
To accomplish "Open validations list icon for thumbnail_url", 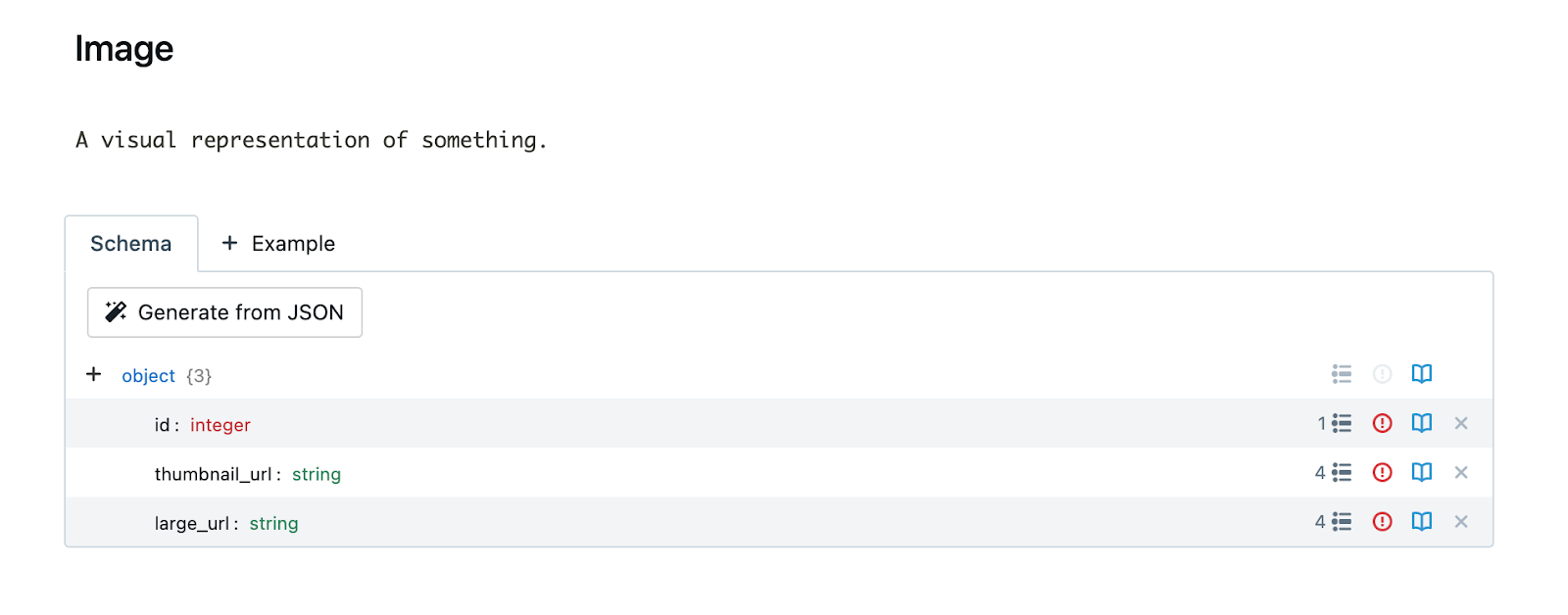I will 1341,472.
